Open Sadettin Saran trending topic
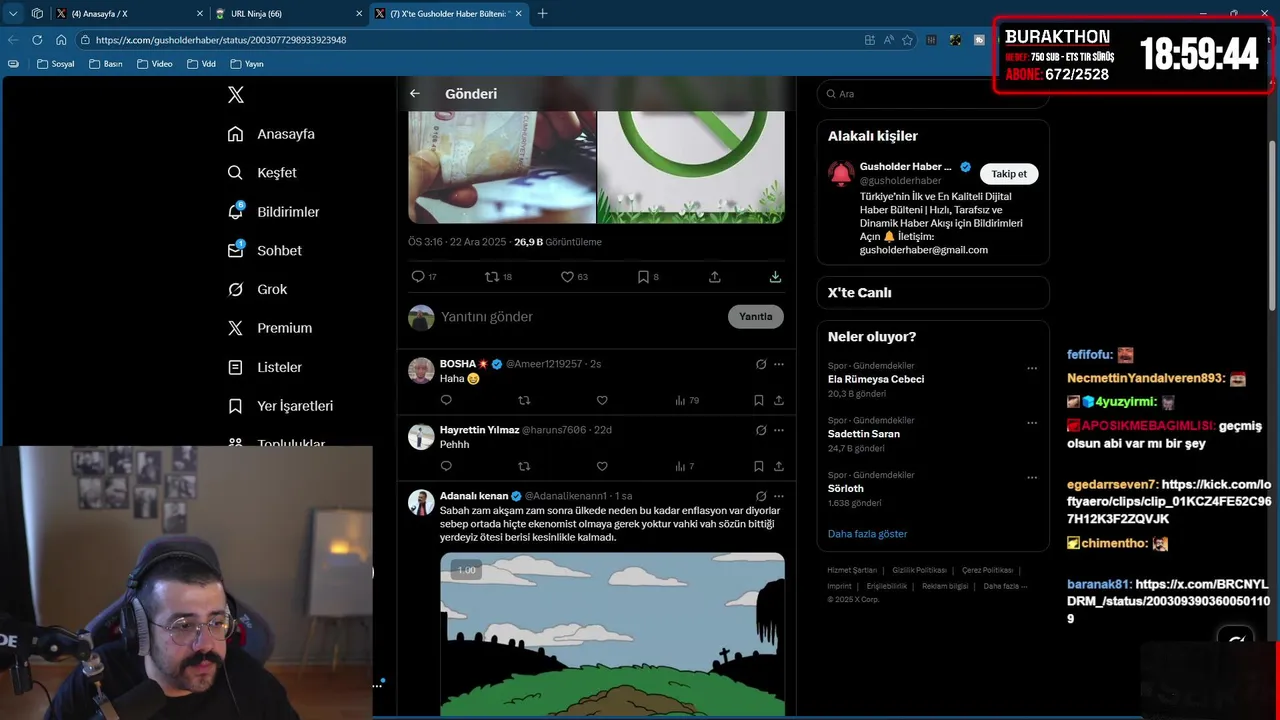Screen dimensions: 1280x720 (864, 434)
